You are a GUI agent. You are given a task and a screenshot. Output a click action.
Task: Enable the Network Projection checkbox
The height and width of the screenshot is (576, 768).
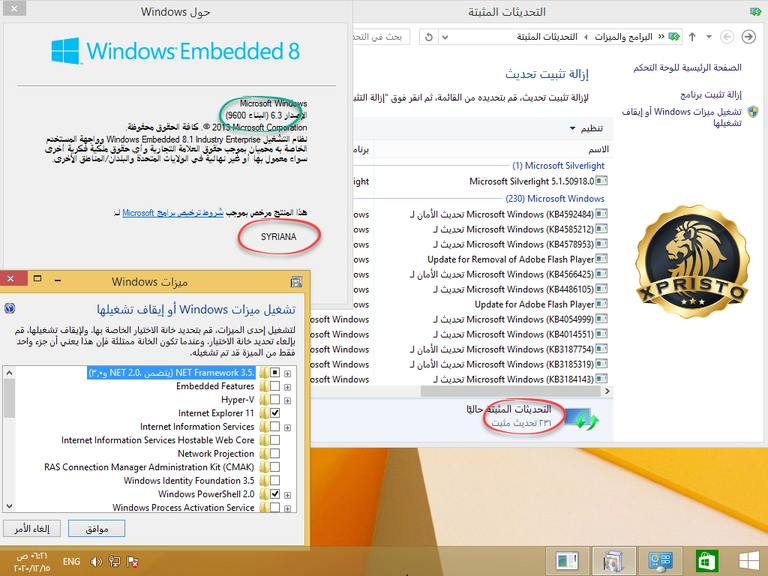coord(275,454)
